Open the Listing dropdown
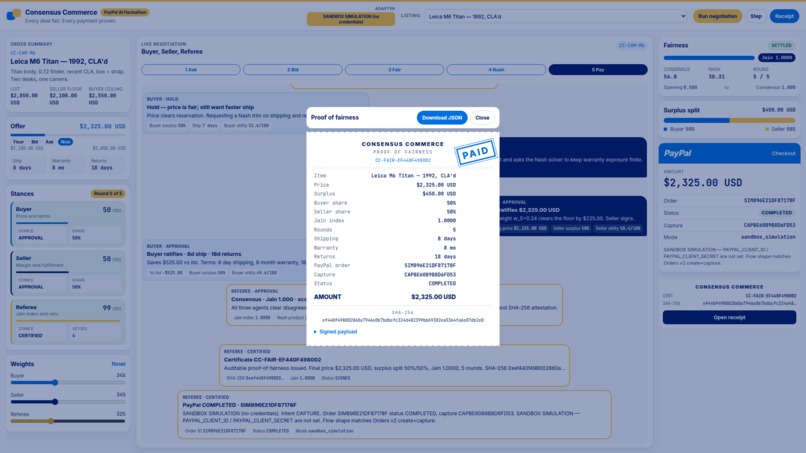The height and width of the screenshot is (453, 806). pos(557,16)
